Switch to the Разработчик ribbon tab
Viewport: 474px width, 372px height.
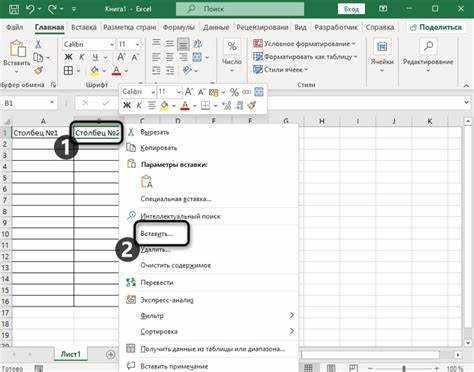point(336,27)
